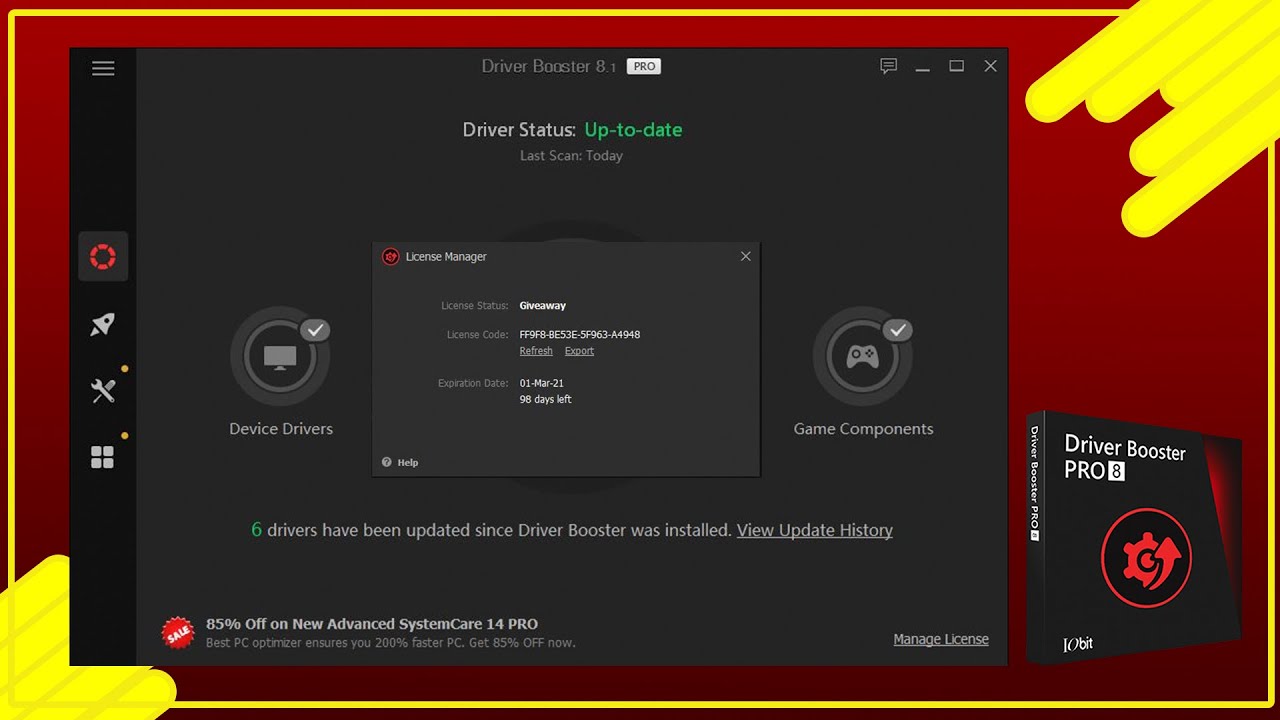Open the Action Center grid sidebar icon
The height and width of the screenshot is (720, 1280).
click(x=103, y=458)
